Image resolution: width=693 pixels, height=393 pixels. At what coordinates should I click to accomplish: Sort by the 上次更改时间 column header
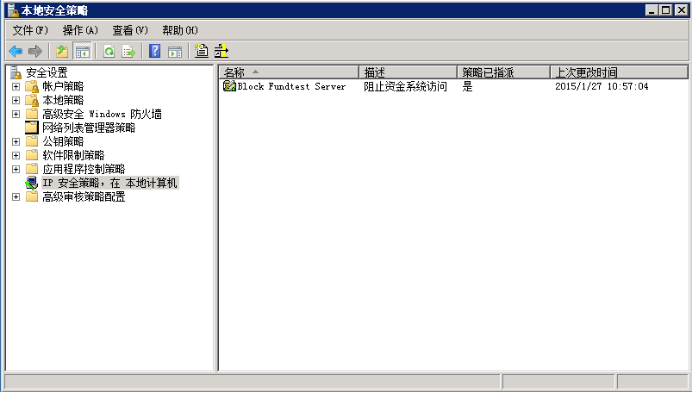point(619,72)
